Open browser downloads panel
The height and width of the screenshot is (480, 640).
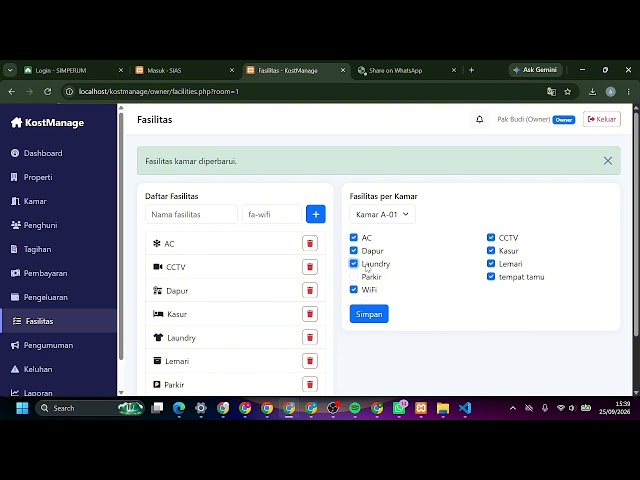(592, 91)
